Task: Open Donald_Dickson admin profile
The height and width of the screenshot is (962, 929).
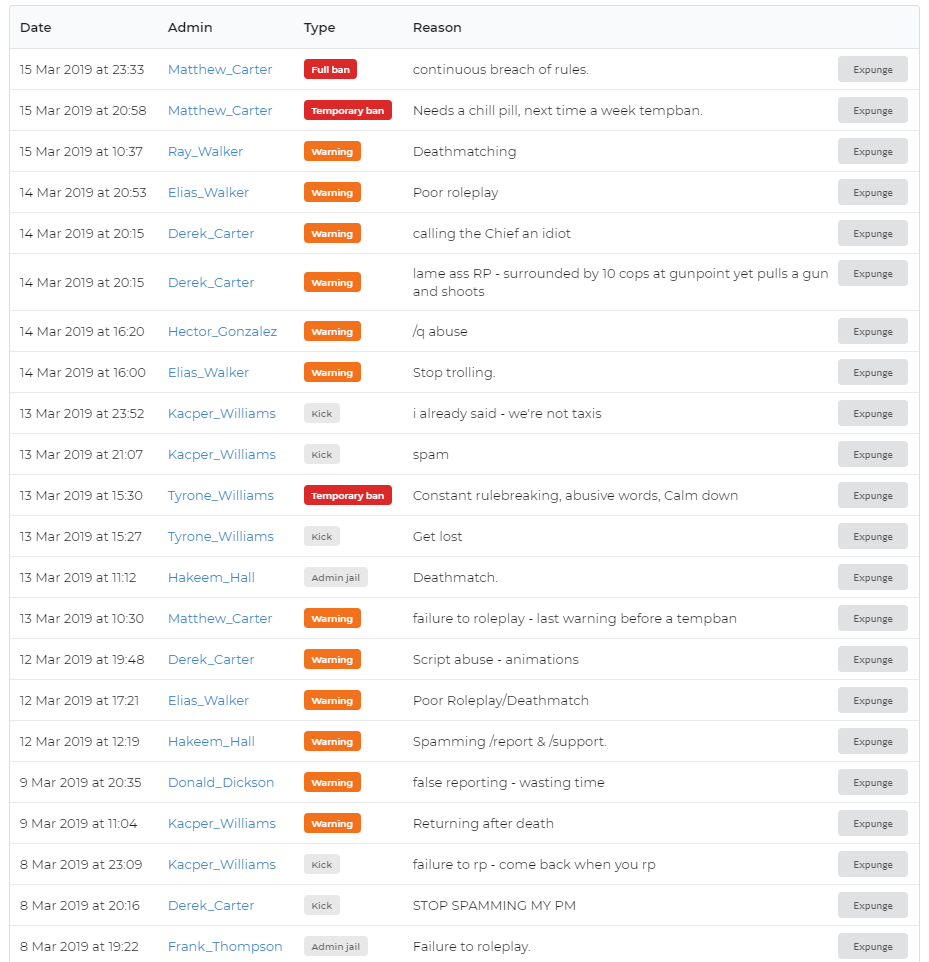Action: coord(221,782)
